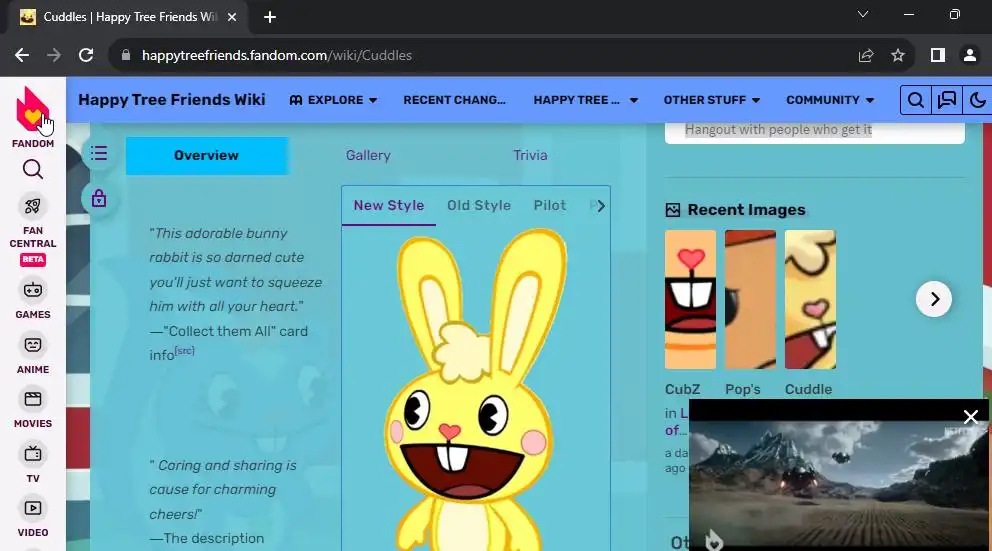Expand the Community dropdown menu
Viewport: 992px width, 551px height.
830,100
